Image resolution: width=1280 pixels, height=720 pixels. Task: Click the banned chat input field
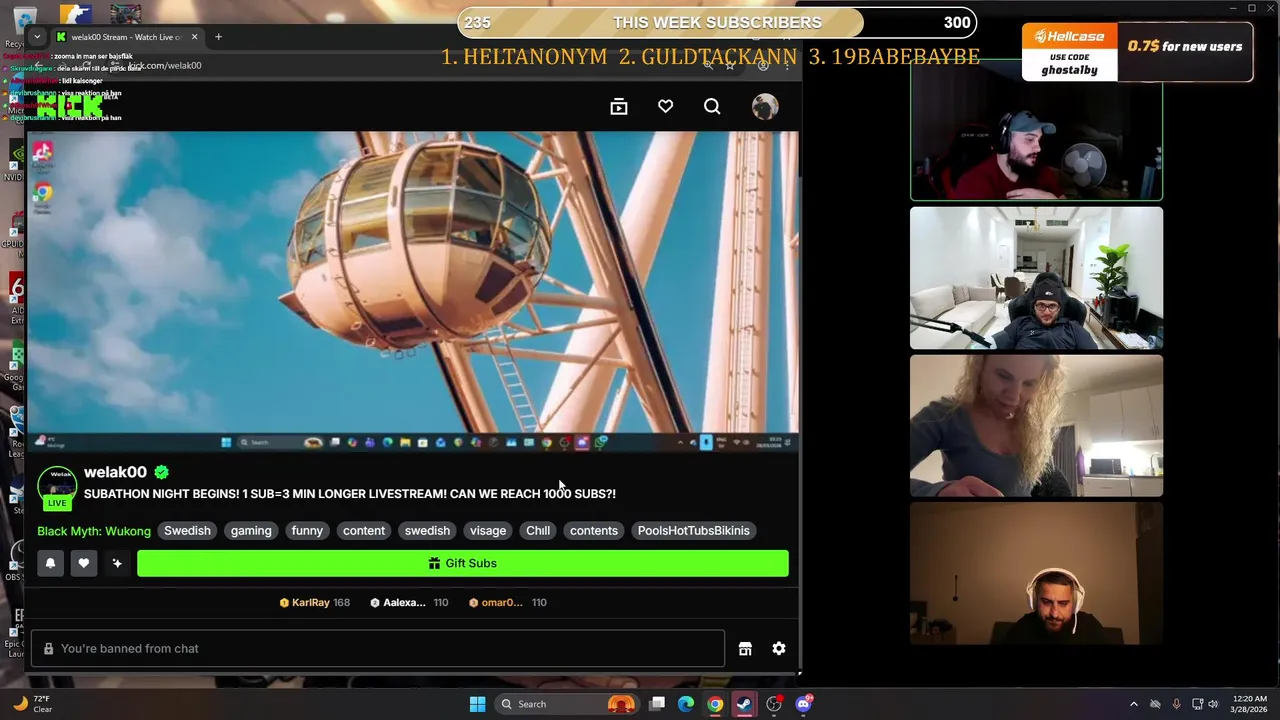pos(378,648)
